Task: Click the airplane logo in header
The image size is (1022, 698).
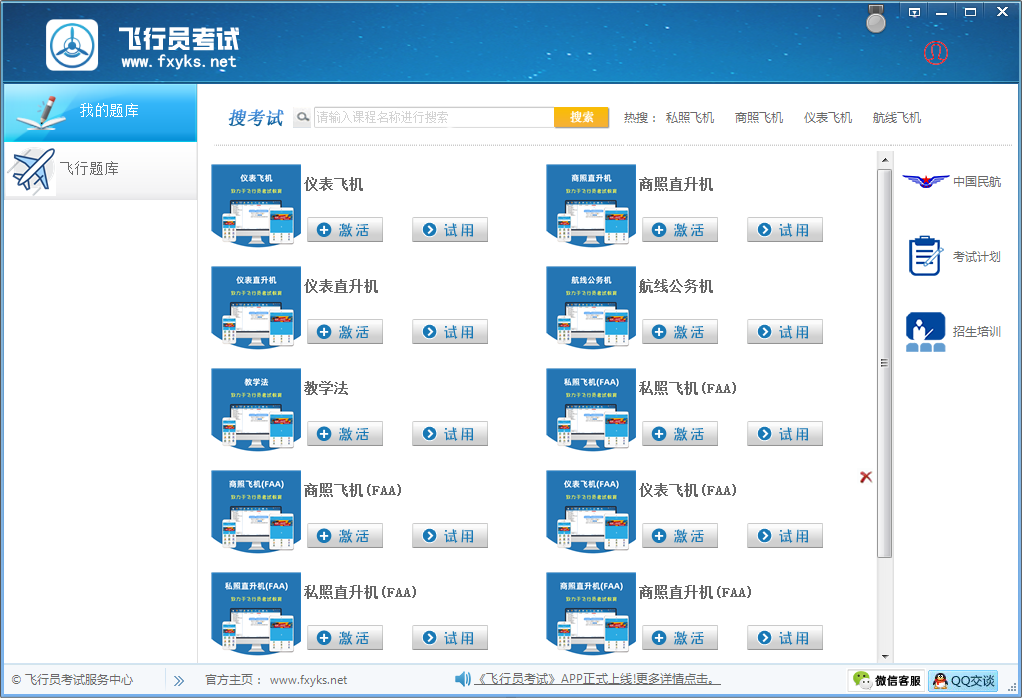Action: [x=72, y=45]
